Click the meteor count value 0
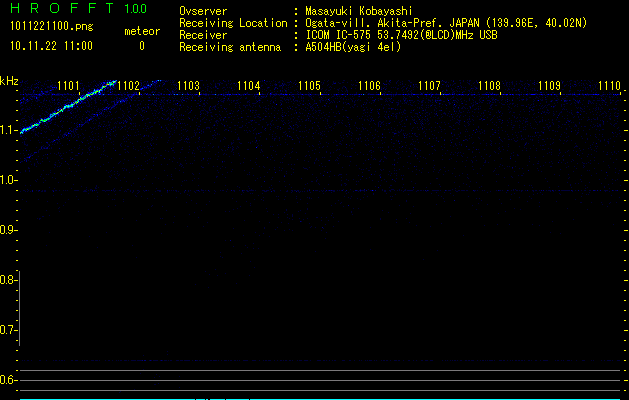This screenshot has height=400, width=629. (142, 46)
